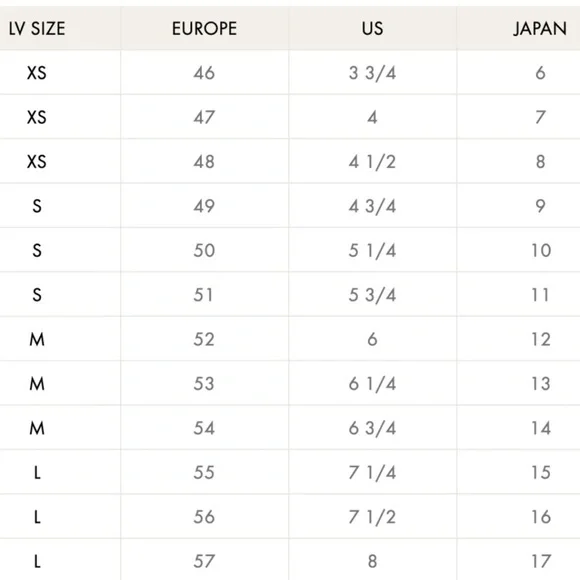
Task: Click the Europe 47 cell
Action: pos(204,117)
